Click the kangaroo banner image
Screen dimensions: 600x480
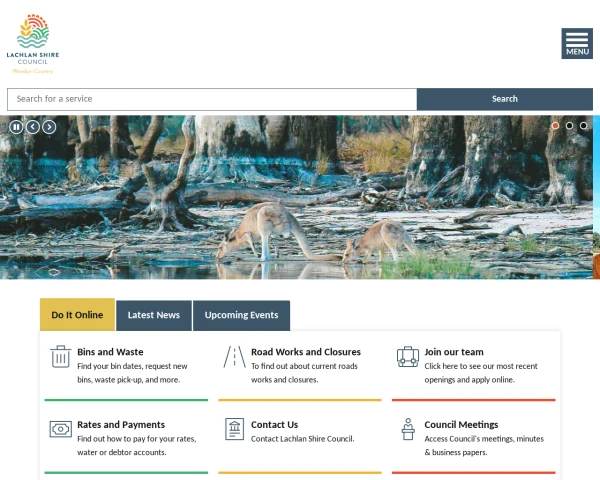[297, 197]
